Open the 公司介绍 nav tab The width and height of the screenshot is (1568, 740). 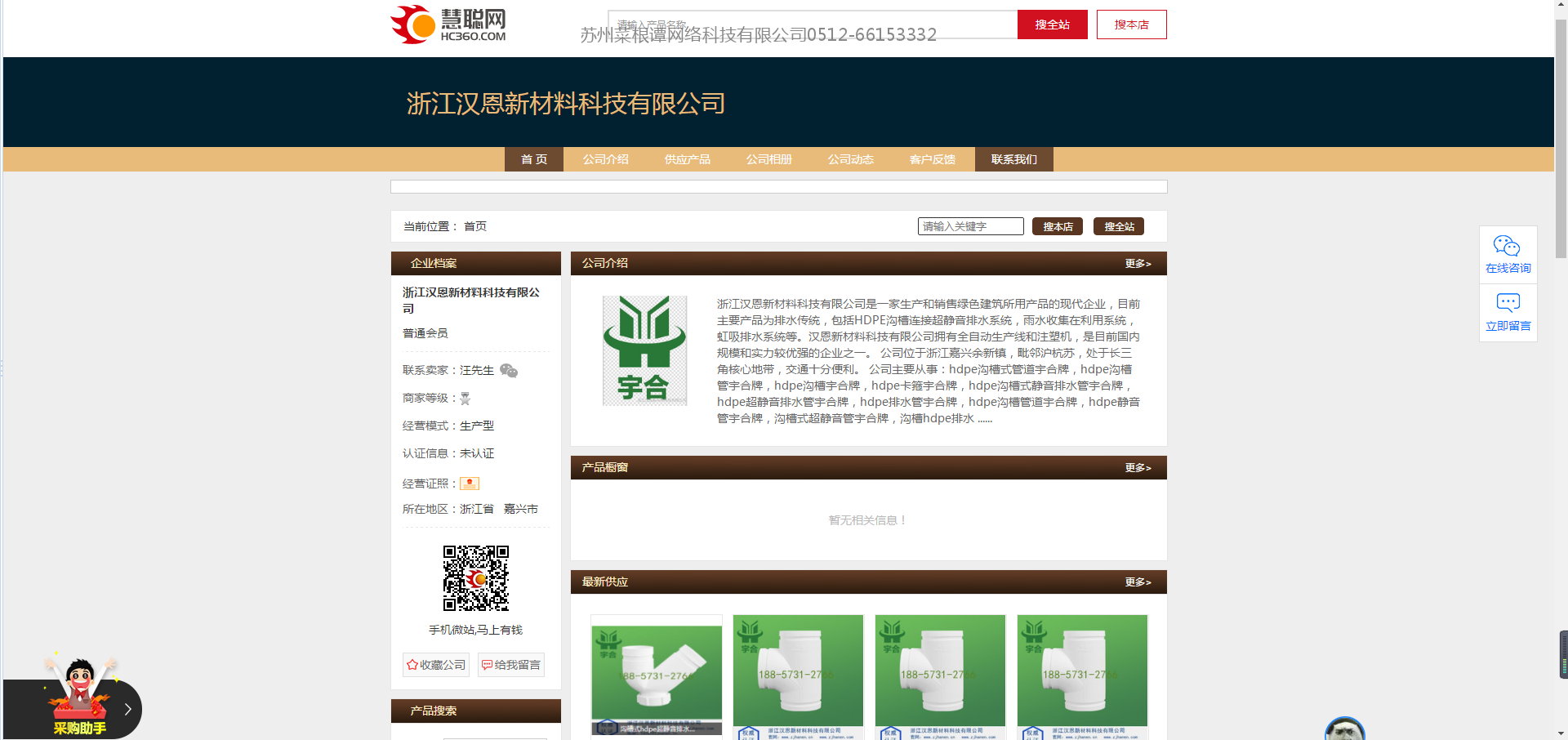(x=606, y=159)
